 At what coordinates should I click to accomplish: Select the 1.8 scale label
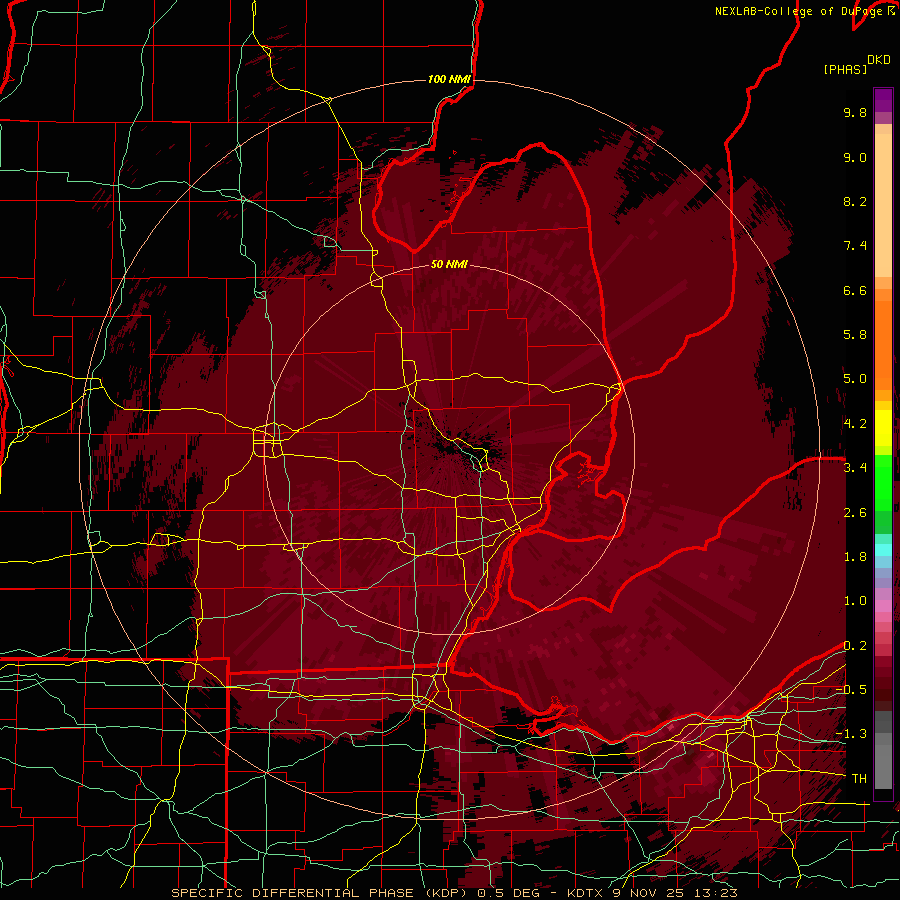(x=855, y=557)
